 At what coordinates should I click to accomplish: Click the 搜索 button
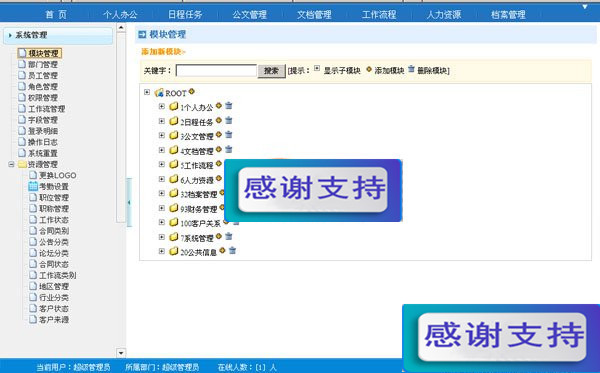point(271,71)
